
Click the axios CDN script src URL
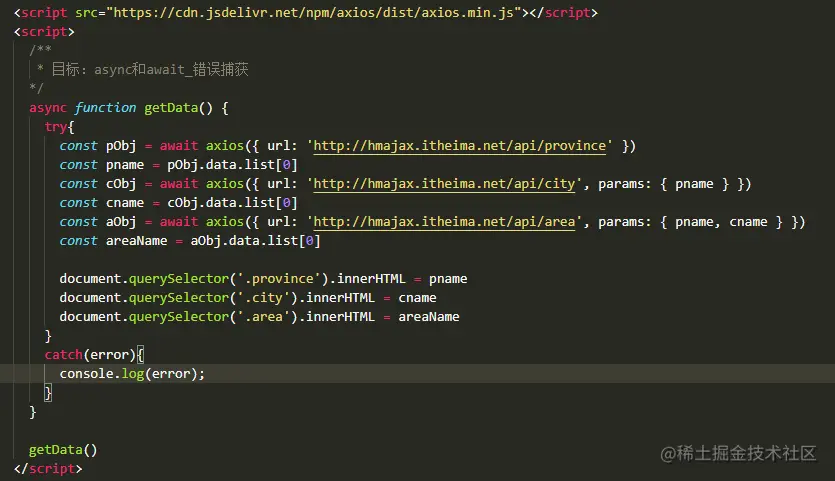pyautogui.click(x=314, y=12)
